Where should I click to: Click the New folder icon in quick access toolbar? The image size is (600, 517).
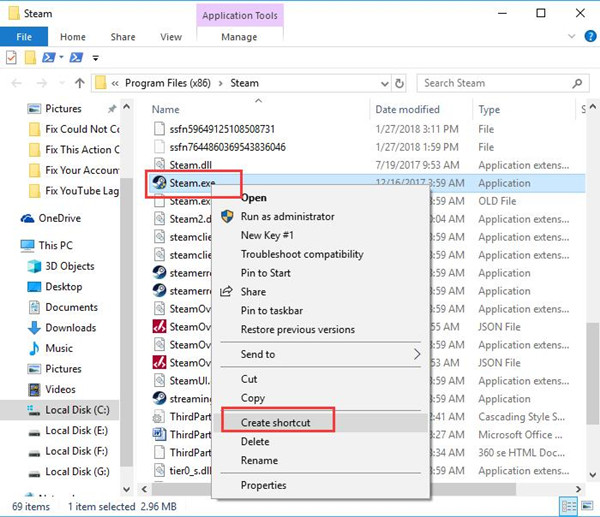(x=30, y=58)
